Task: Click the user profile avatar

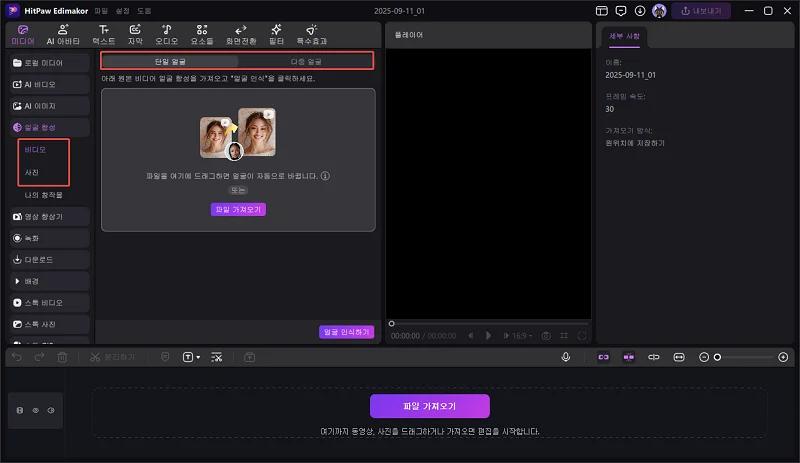Action: pos(659,11)
